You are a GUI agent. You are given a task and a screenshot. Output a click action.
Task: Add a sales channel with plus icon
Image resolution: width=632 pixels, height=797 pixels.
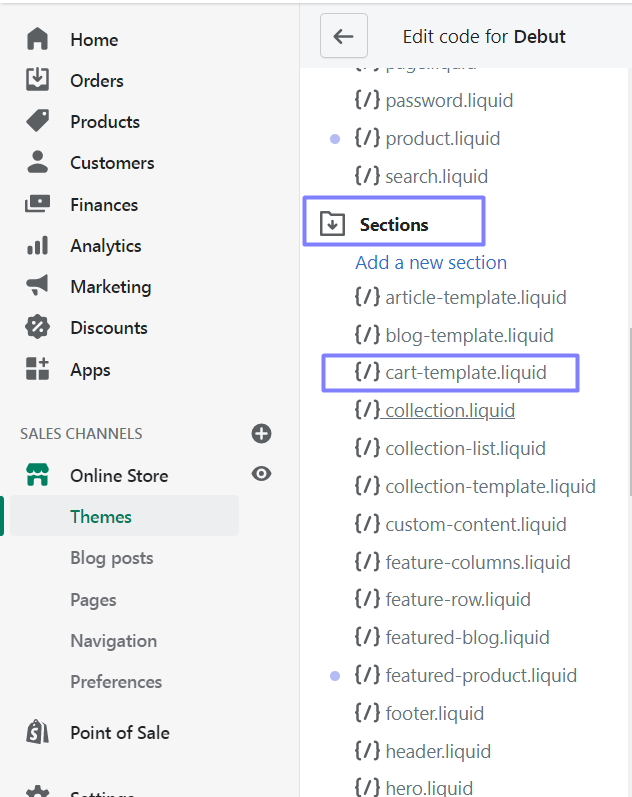pyautogui.click(x=261, y=434)
